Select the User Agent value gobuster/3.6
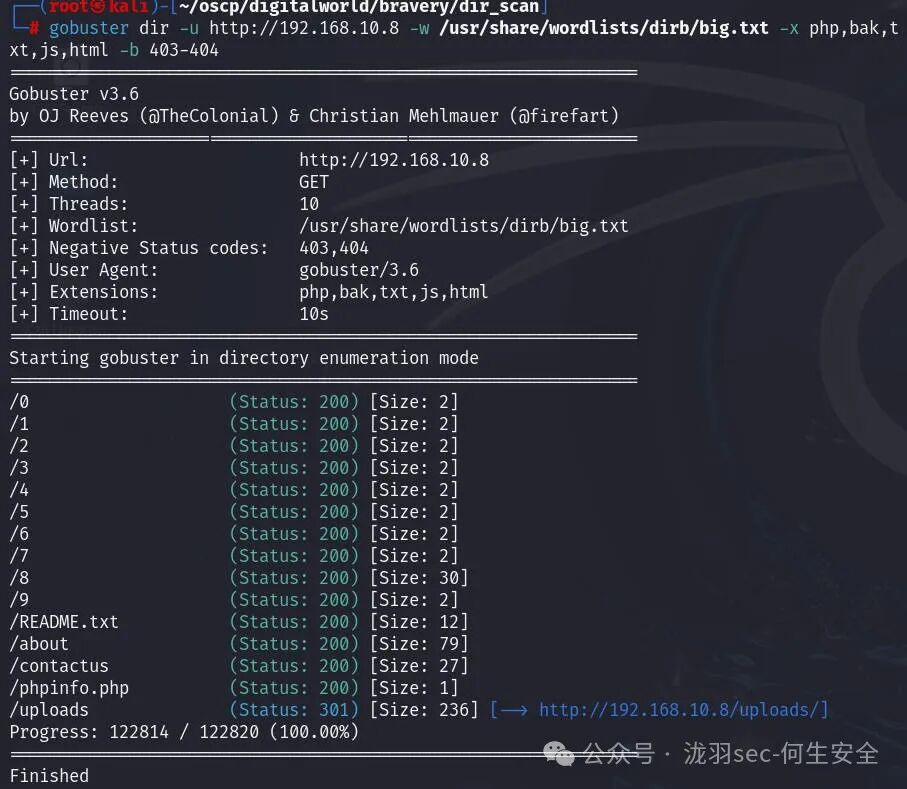This screenshot has width=907, height=789. [359, 270]
